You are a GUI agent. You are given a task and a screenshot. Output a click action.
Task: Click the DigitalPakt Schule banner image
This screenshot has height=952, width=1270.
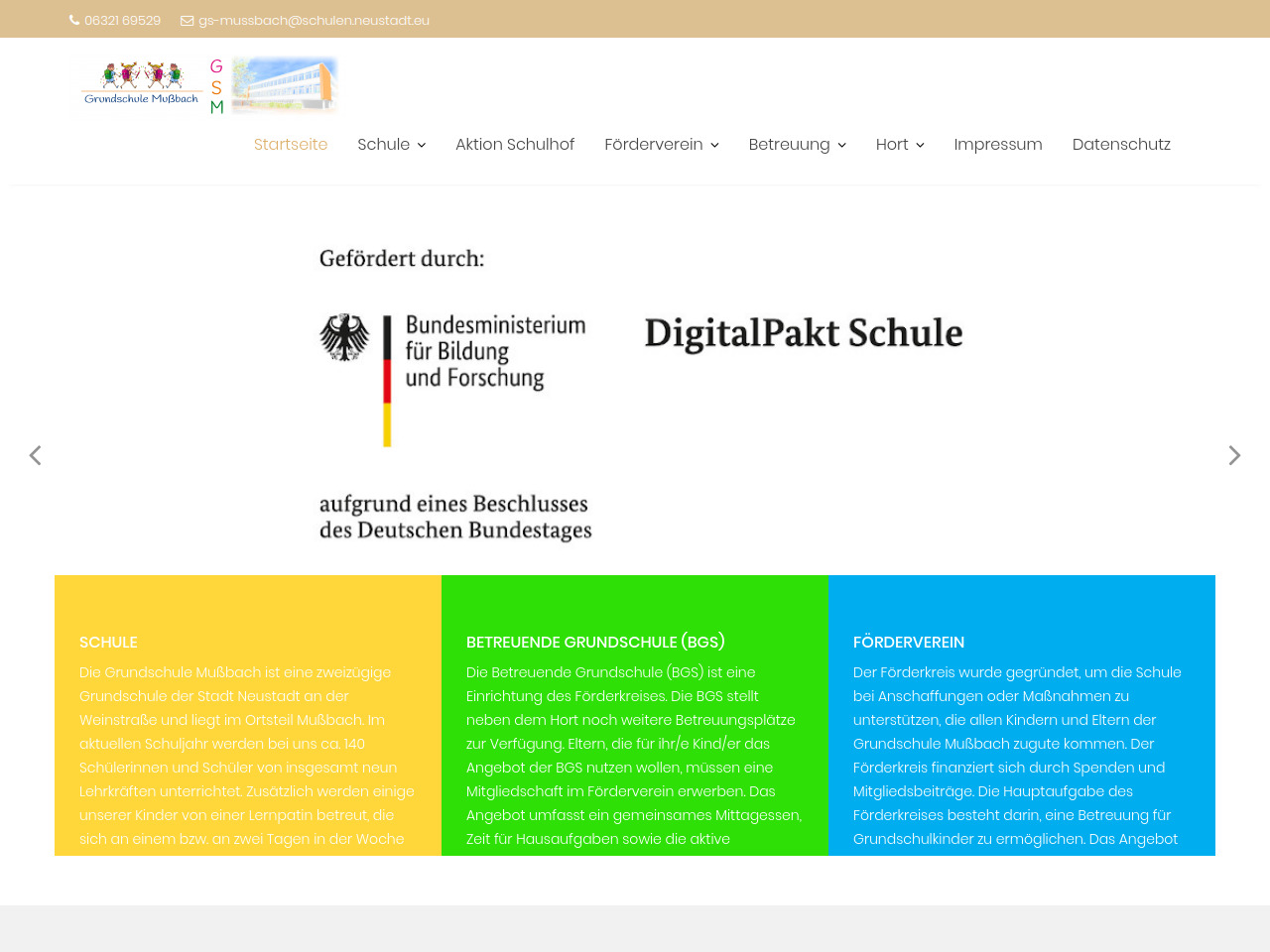(x=804, y=333)
